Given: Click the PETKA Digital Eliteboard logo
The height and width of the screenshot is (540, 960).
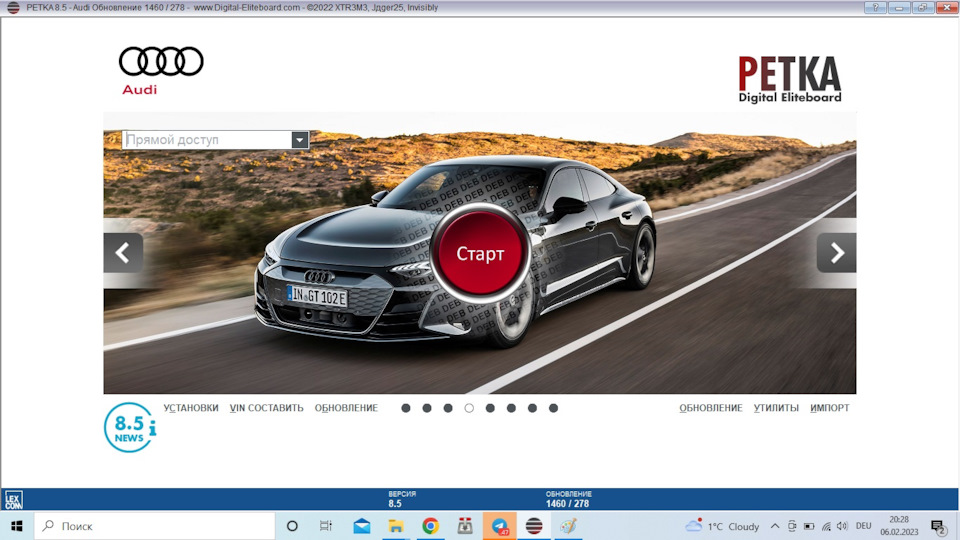Looking at the screenshot, I should [x=790, y=79].
